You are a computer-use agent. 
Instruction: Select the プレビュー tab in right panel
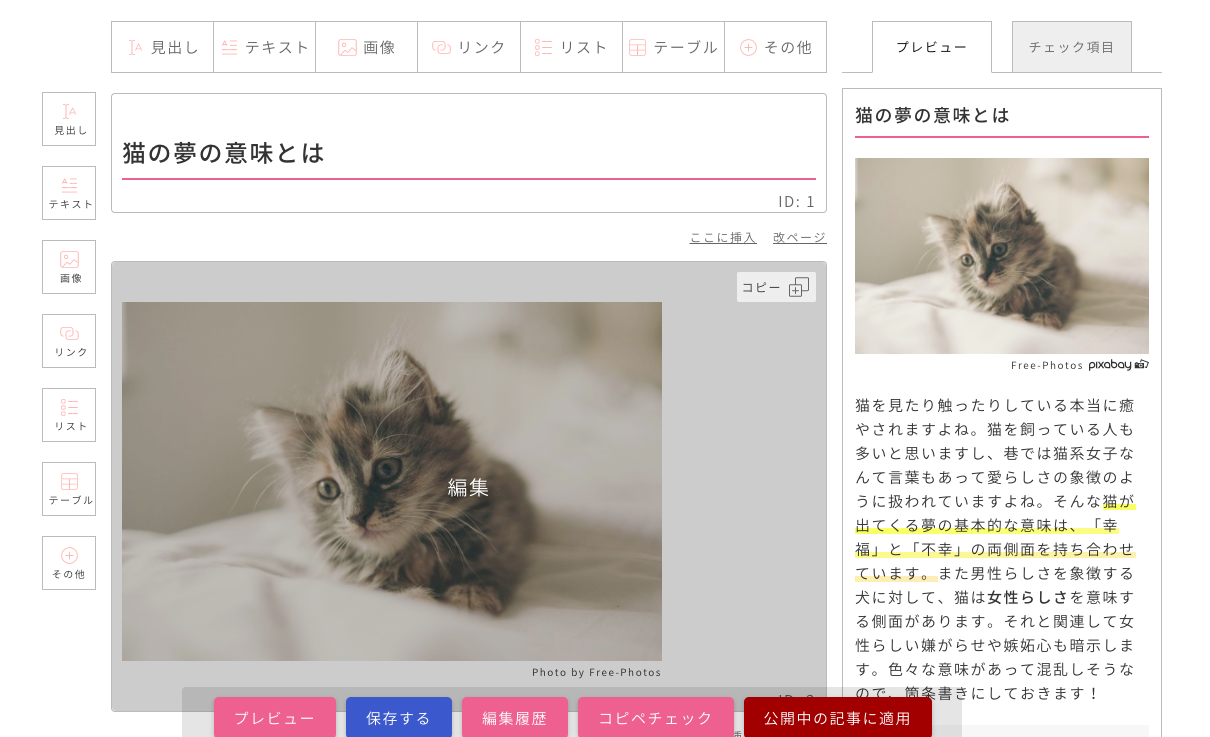931,47
